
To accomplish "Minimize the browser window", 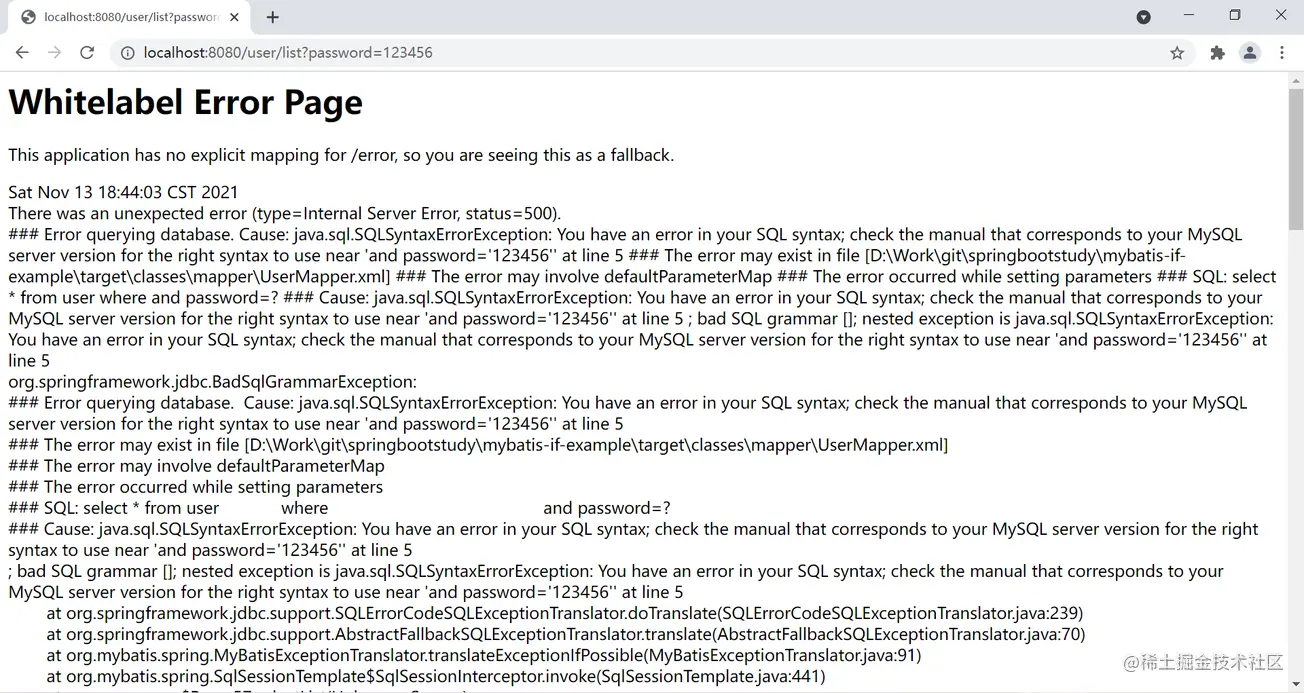I will point(1189,16).
